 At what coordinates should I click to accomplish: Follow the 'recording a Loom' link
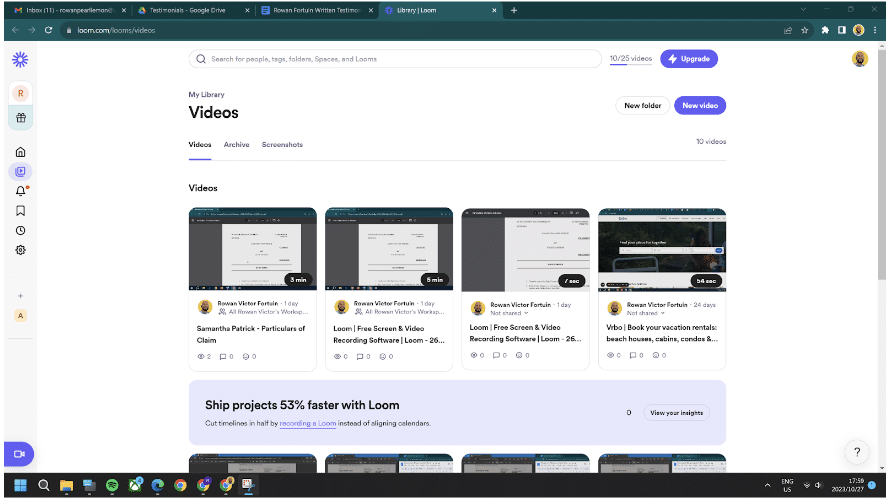308,423
